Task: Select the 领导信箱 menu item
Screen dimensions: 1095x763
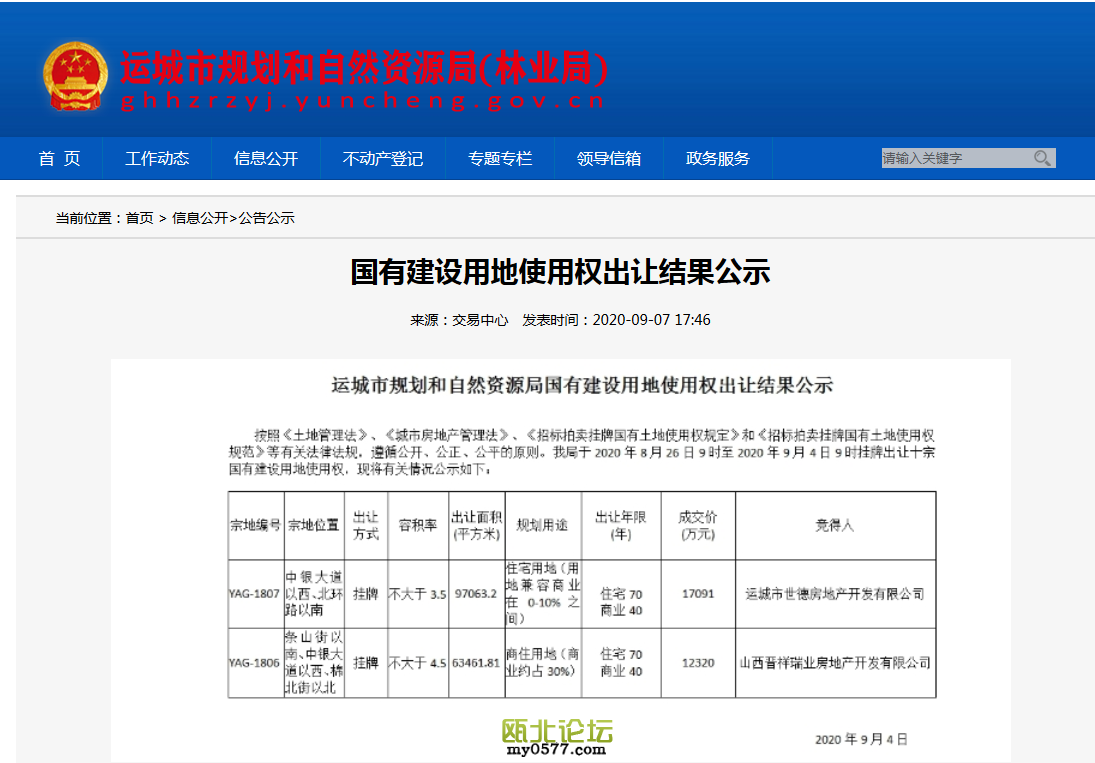Action: pyautogui.click(x=609, y=159)
